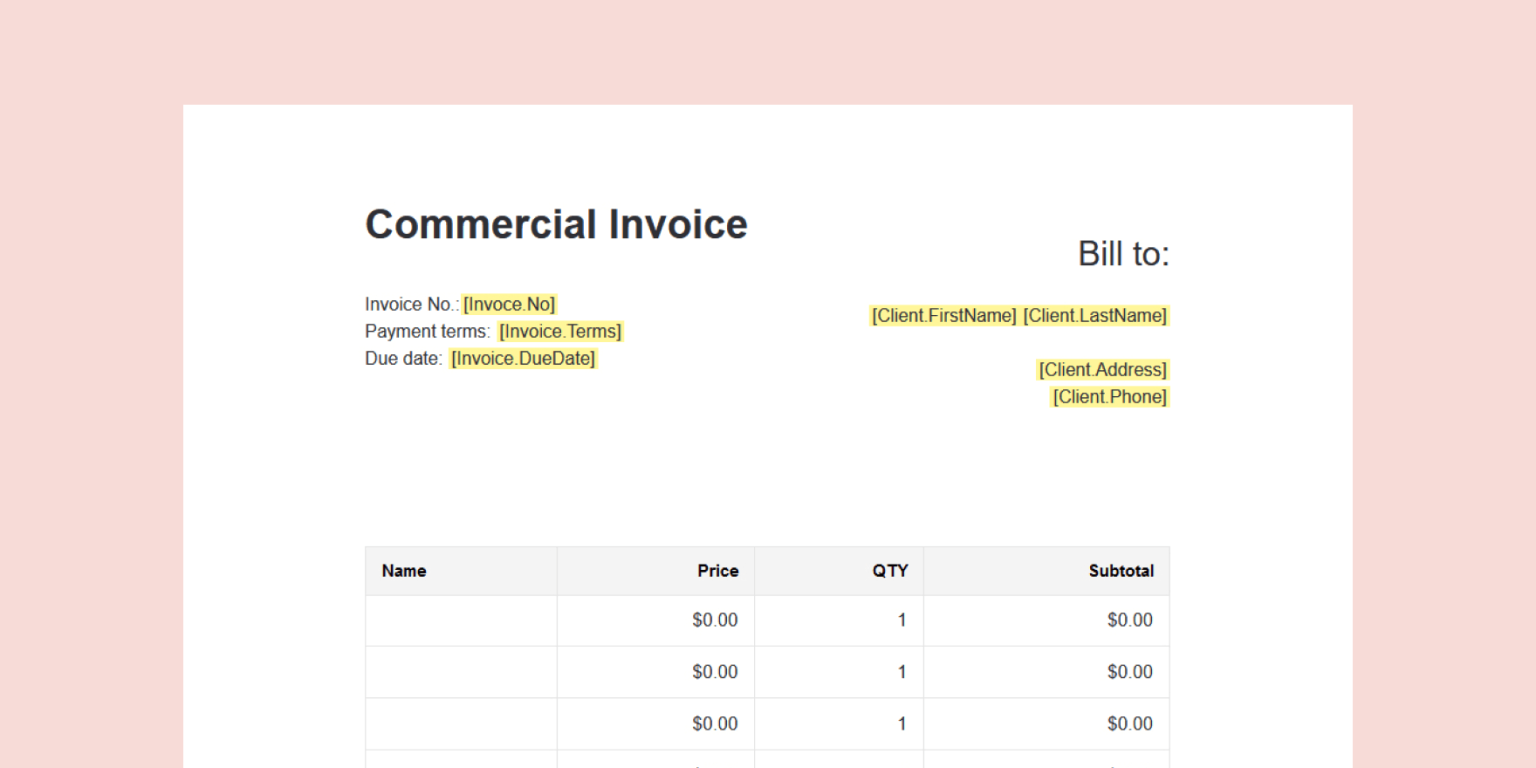
Task: Click the [Client.FirstName] token
Action: (x=944, y=316)
